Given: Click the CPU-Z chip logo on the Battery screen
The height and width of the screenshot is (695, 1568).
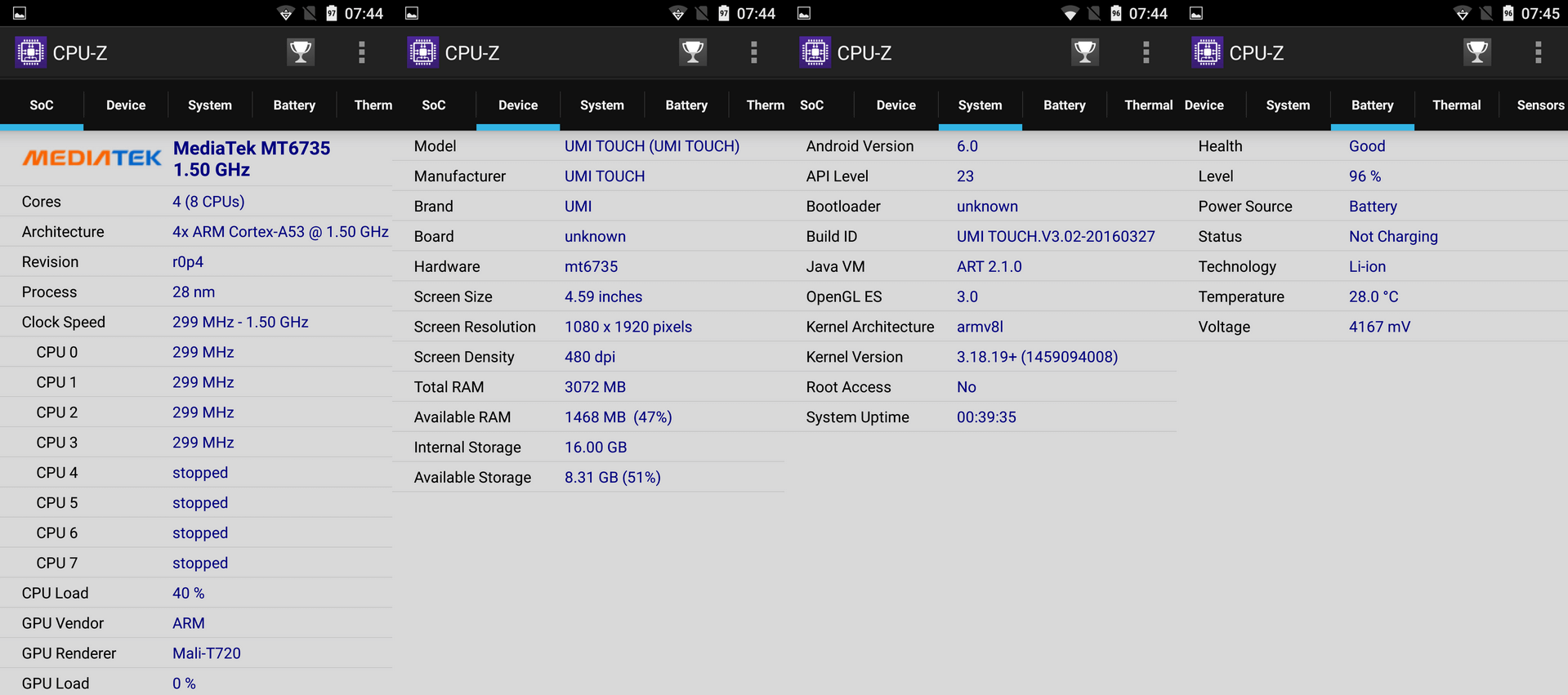Looking at the screenshot, I should tap(1208, 52).
